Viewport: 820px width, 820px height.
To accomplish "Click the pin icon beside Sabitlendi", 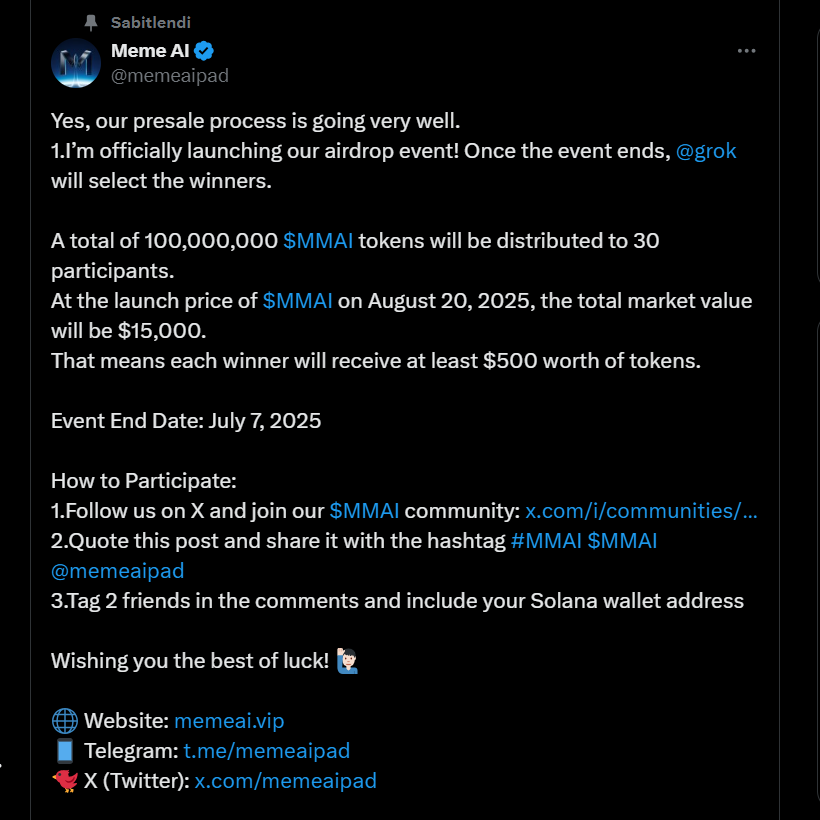I will pyautogui.click(x=92, y=22).
